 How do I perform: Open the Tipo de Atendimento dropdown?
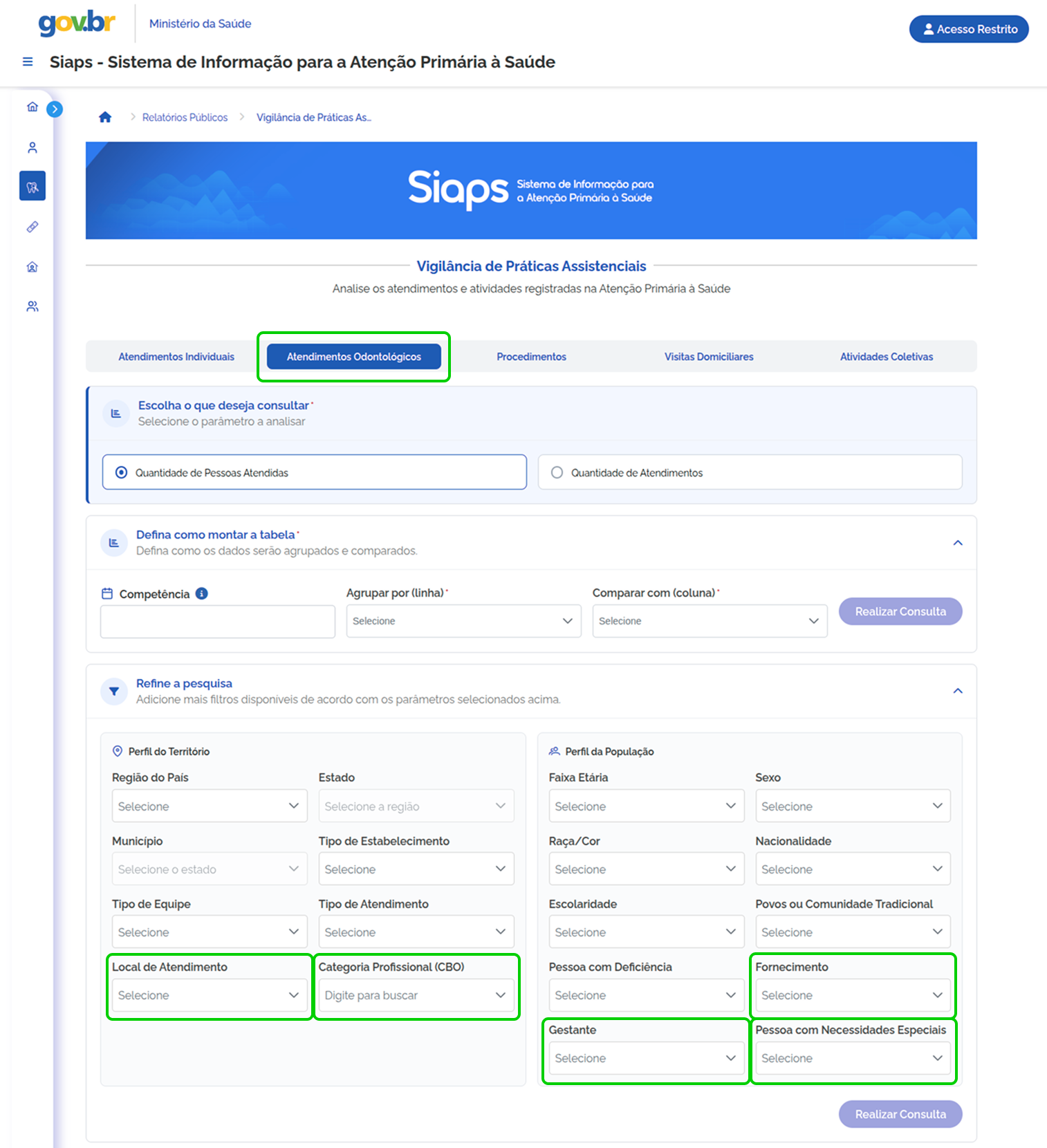coord(416,932)
